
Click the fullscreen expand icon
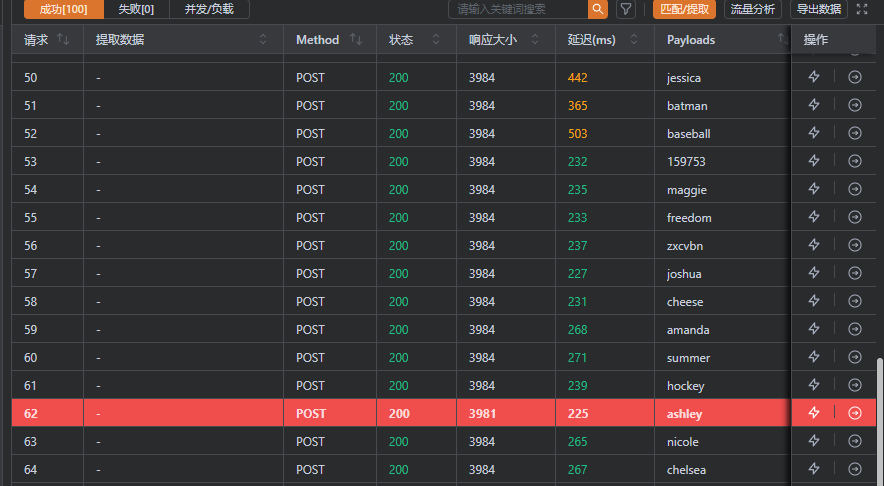coord(862,9)
